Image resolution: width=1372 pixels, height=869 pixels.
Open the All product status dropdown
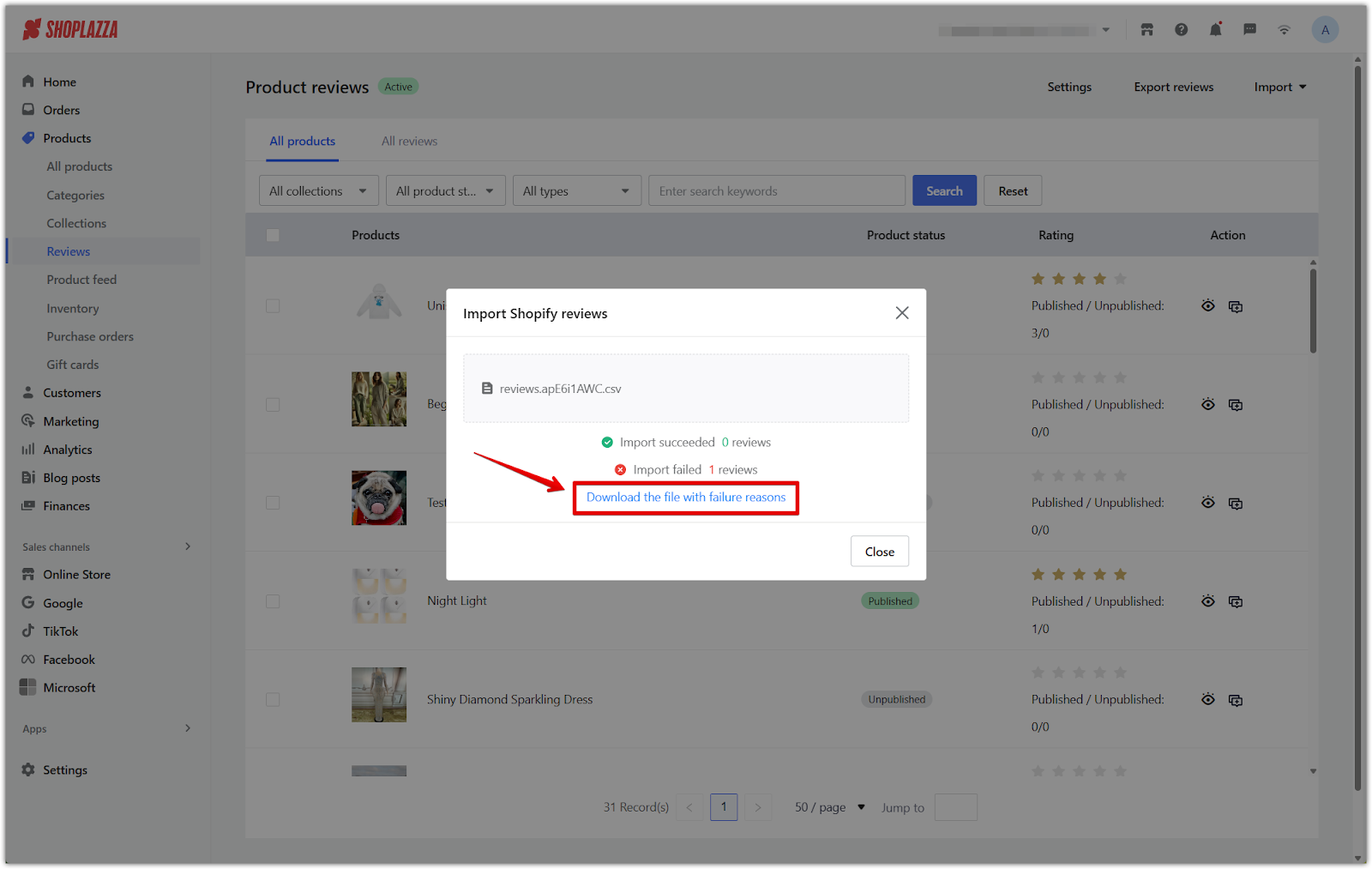coord(446,191)
